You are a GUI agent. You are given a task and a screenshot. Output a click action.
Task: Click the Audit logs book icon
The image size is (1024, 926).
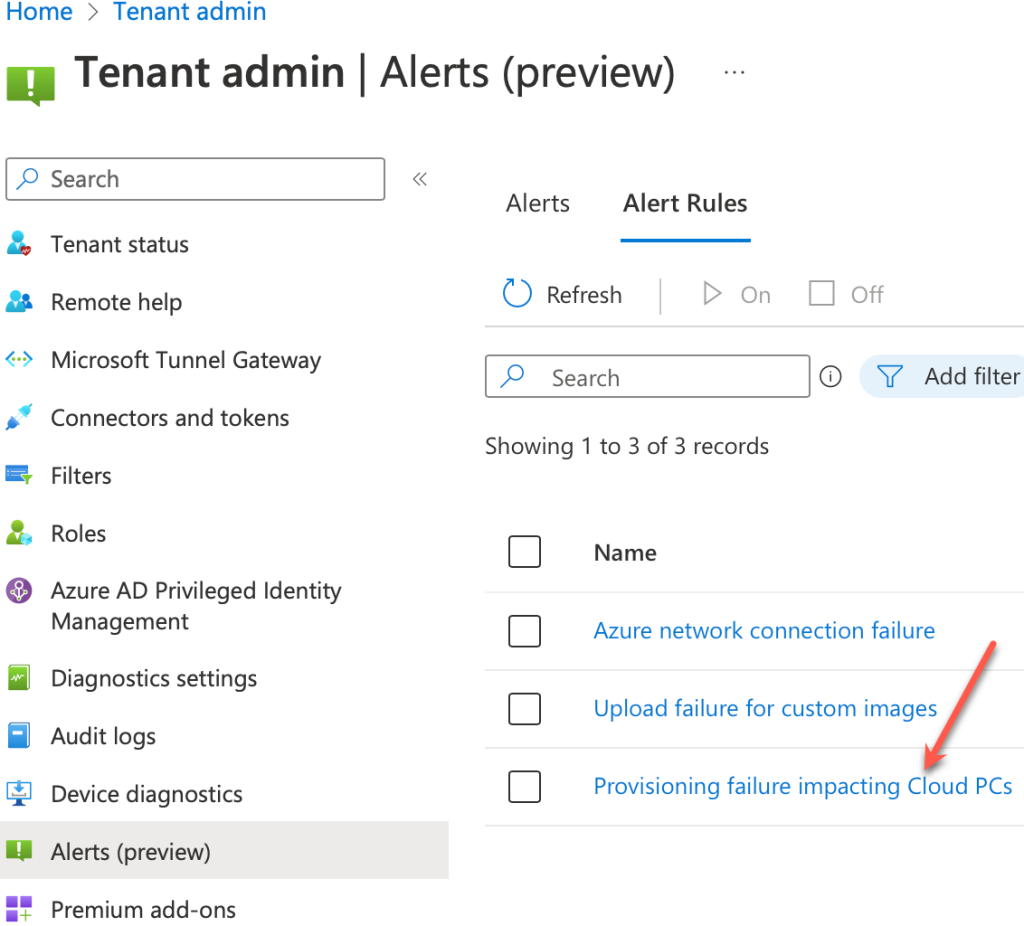coord(19,735)
